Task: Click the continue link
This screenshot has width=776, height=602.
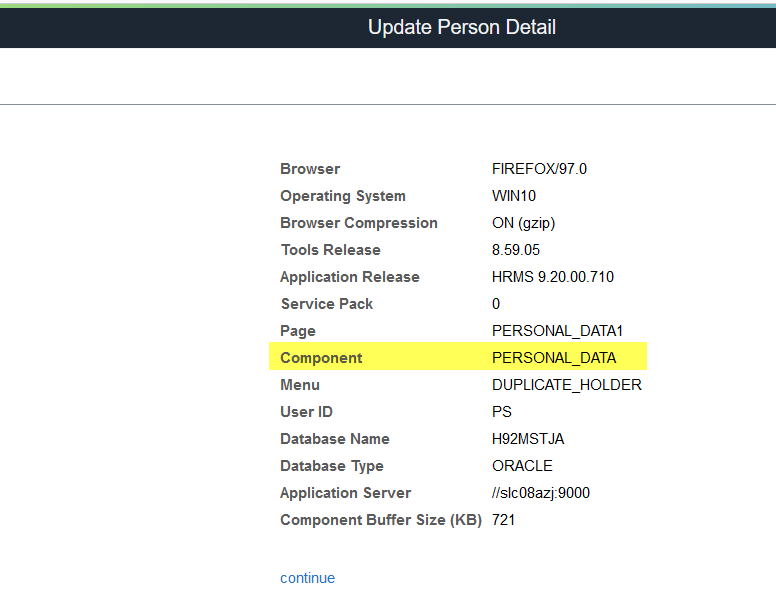Action: point(307,578)
